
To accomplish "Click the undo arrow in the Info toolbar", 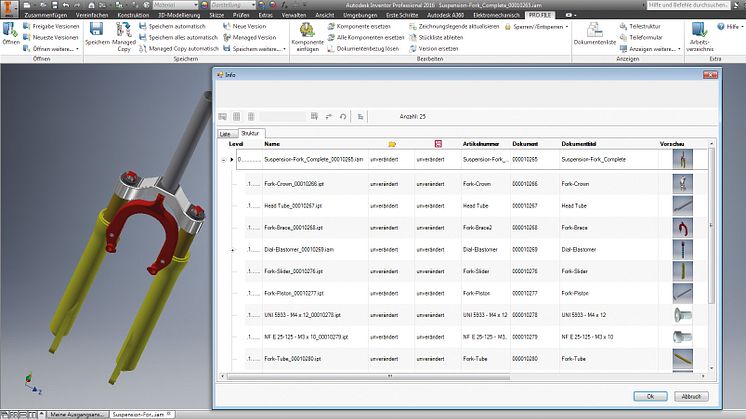I will pyautogui.click(x=343, y=117).
